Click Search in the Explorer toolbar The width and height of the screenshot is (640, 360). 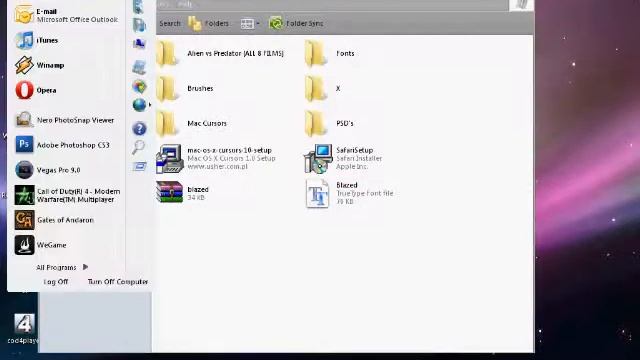[170, 24]
